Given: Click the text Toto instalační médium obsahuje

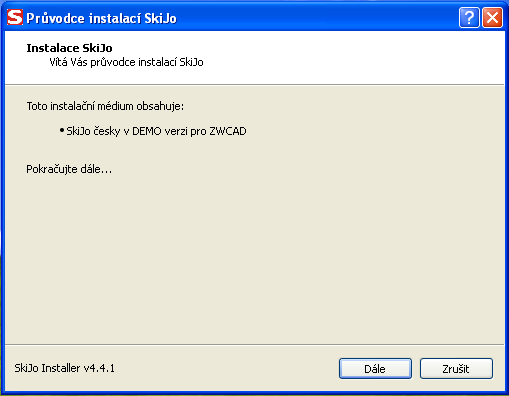Looking at the screenshot, I should [104, 106].
